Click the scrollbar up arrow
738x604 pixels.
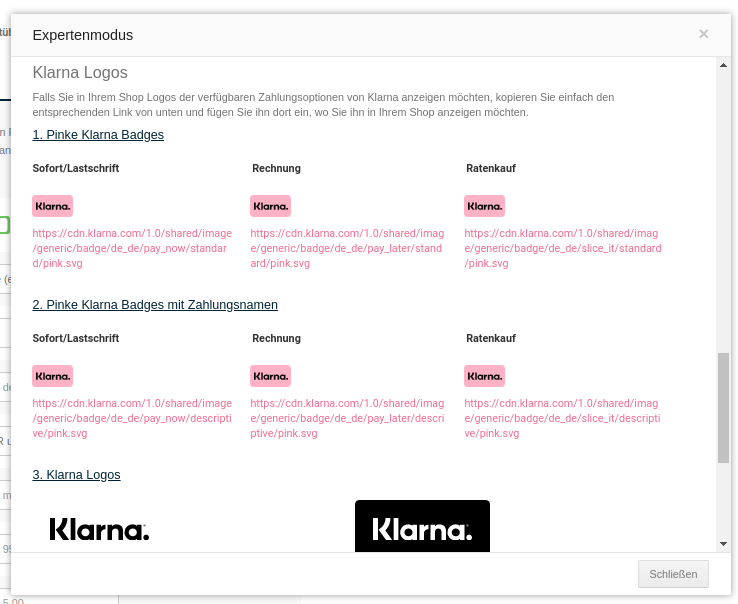pyautogui.click(x=724, y=66)
